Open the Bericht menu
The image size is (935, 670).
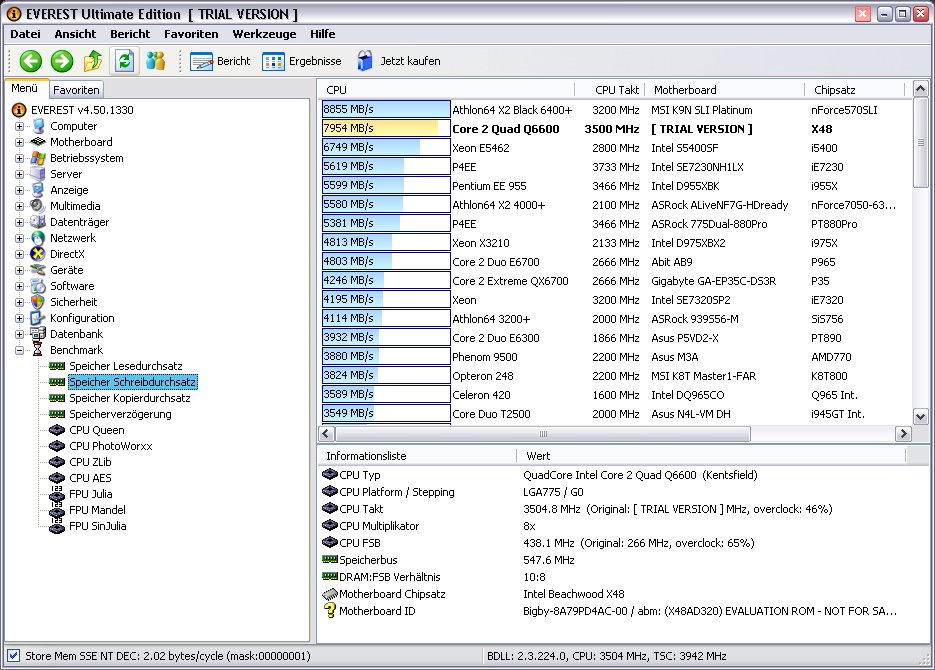(x=130, y=34)
